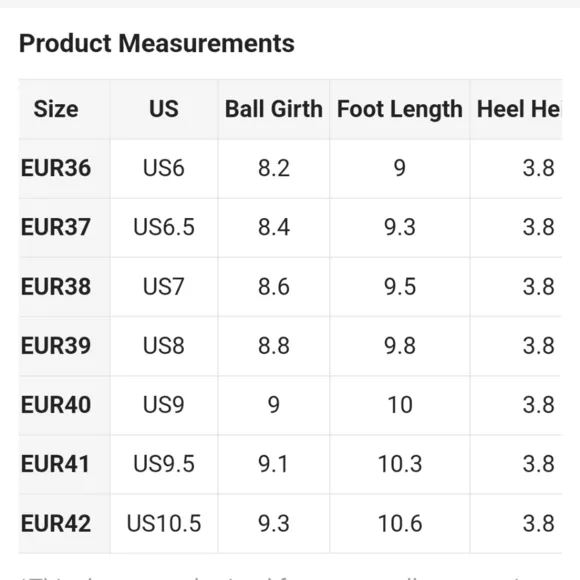The image size is (580, 580).
Task: Click the partially visible Heel Height header
Action: tap(519, 109)
